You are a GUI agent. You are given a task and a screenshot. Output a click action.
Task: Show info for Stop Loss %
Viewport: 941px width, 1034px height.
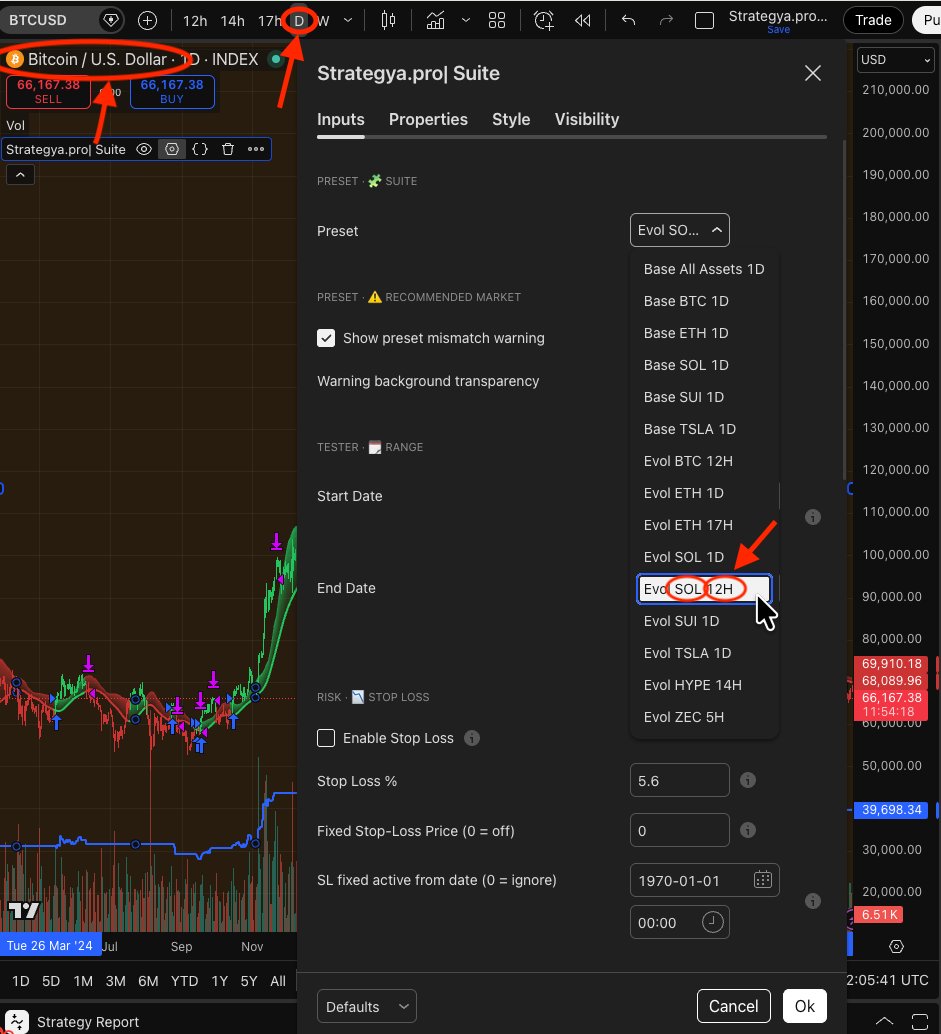click(x=747, y=780)
